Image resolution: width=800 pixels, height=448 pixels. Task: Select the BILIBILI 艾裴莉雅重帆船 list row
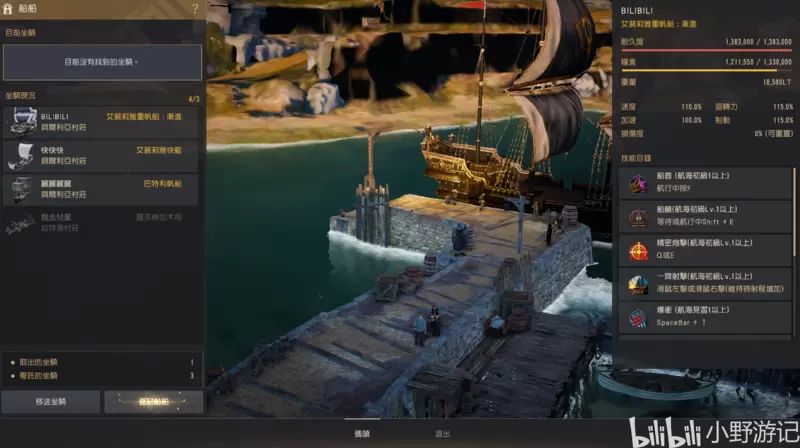101,122
